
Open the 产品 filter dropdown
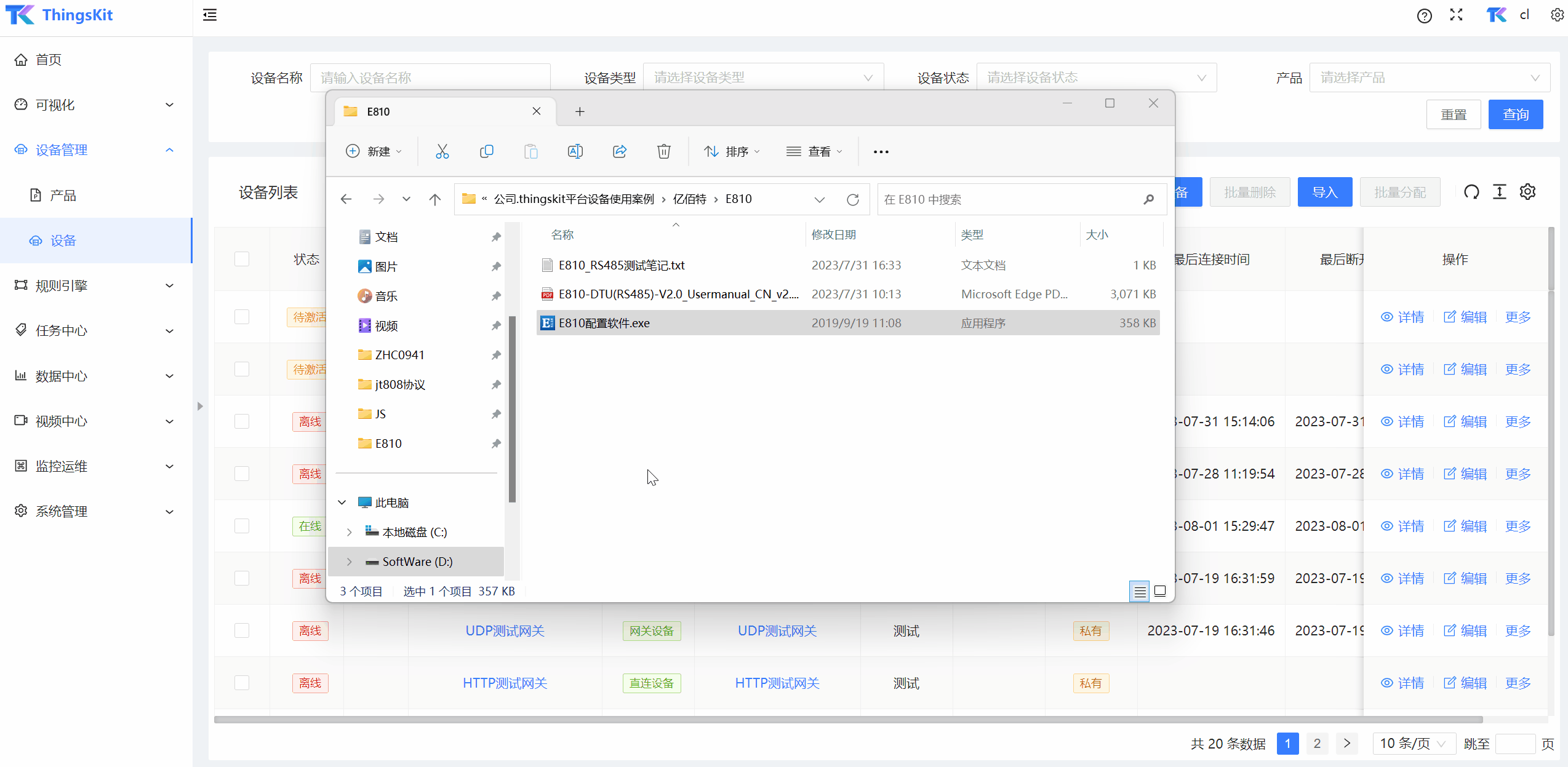tap(1430, 77)
